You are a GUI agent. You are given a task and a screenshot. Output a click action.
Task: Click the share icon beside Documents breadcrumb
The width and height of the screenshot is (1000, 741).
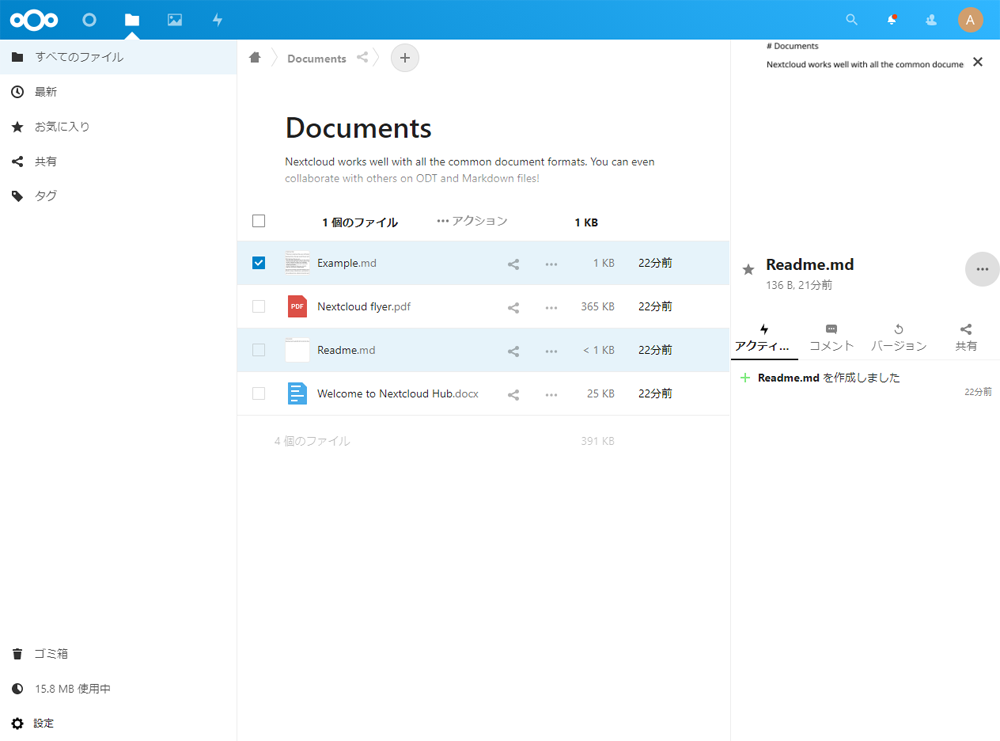click(362, 57)
